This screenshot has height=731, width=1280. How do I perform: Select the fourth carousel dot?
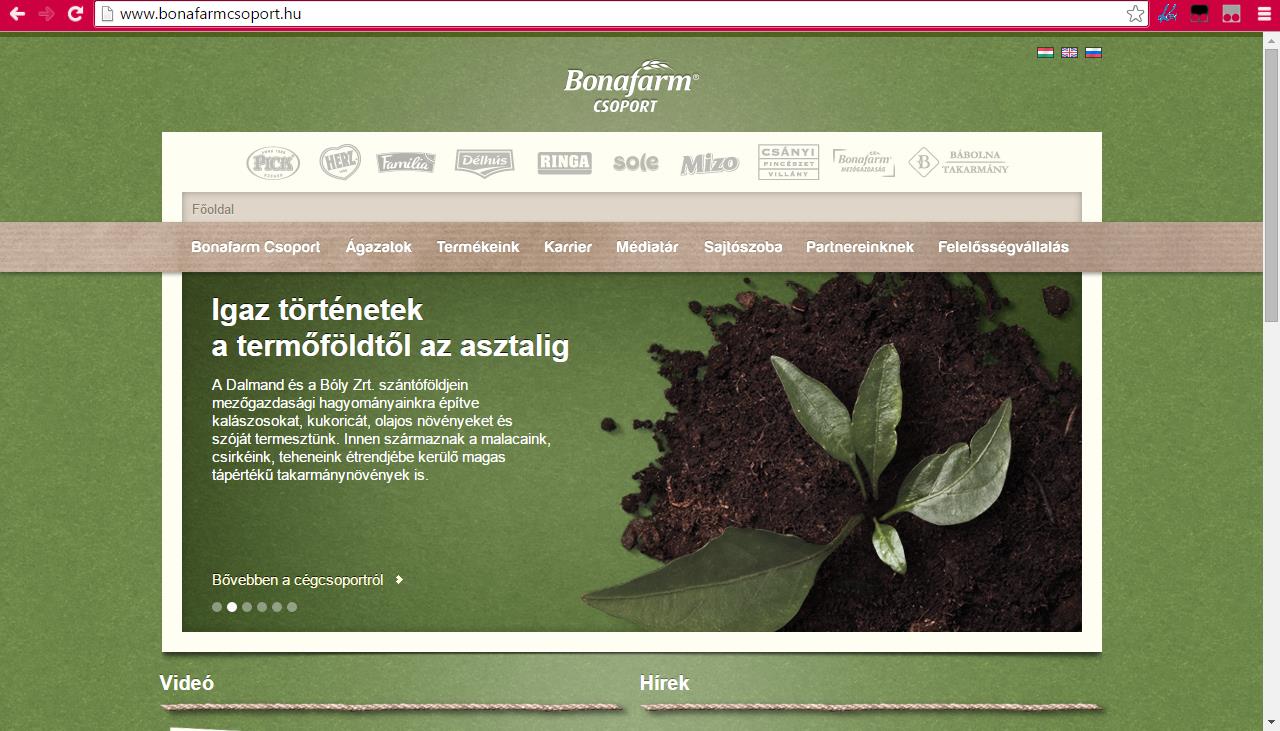262,607
